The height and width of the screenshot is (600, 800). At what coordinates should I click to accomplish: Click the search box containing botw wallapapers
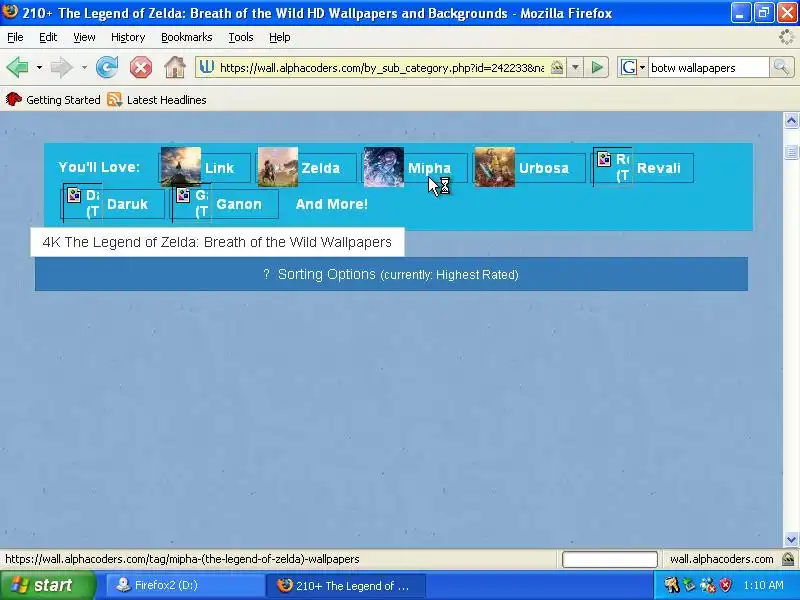(708, 68)
